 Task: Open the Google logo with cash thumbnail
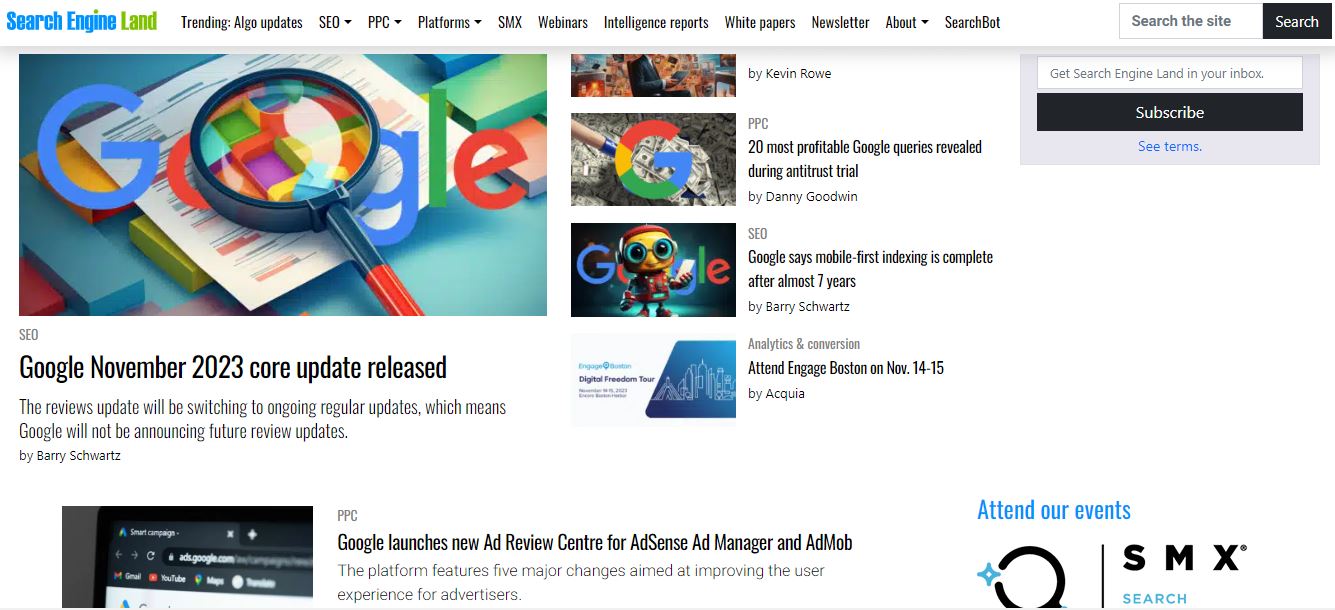pyautogui.click(x=653, y=159)
